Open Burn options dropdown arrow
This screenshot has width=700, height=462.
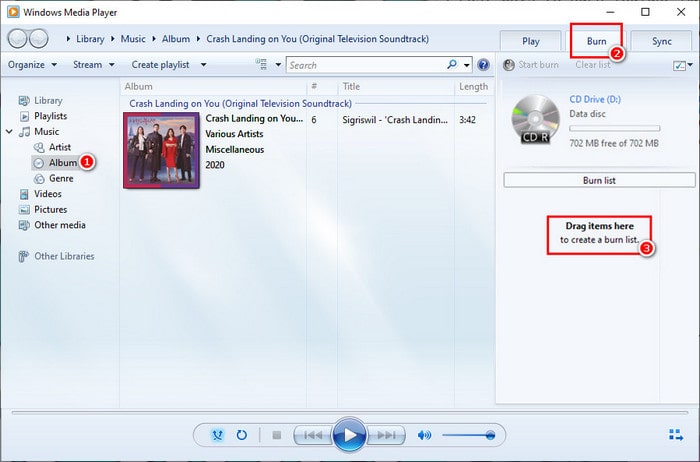[690, 65]
